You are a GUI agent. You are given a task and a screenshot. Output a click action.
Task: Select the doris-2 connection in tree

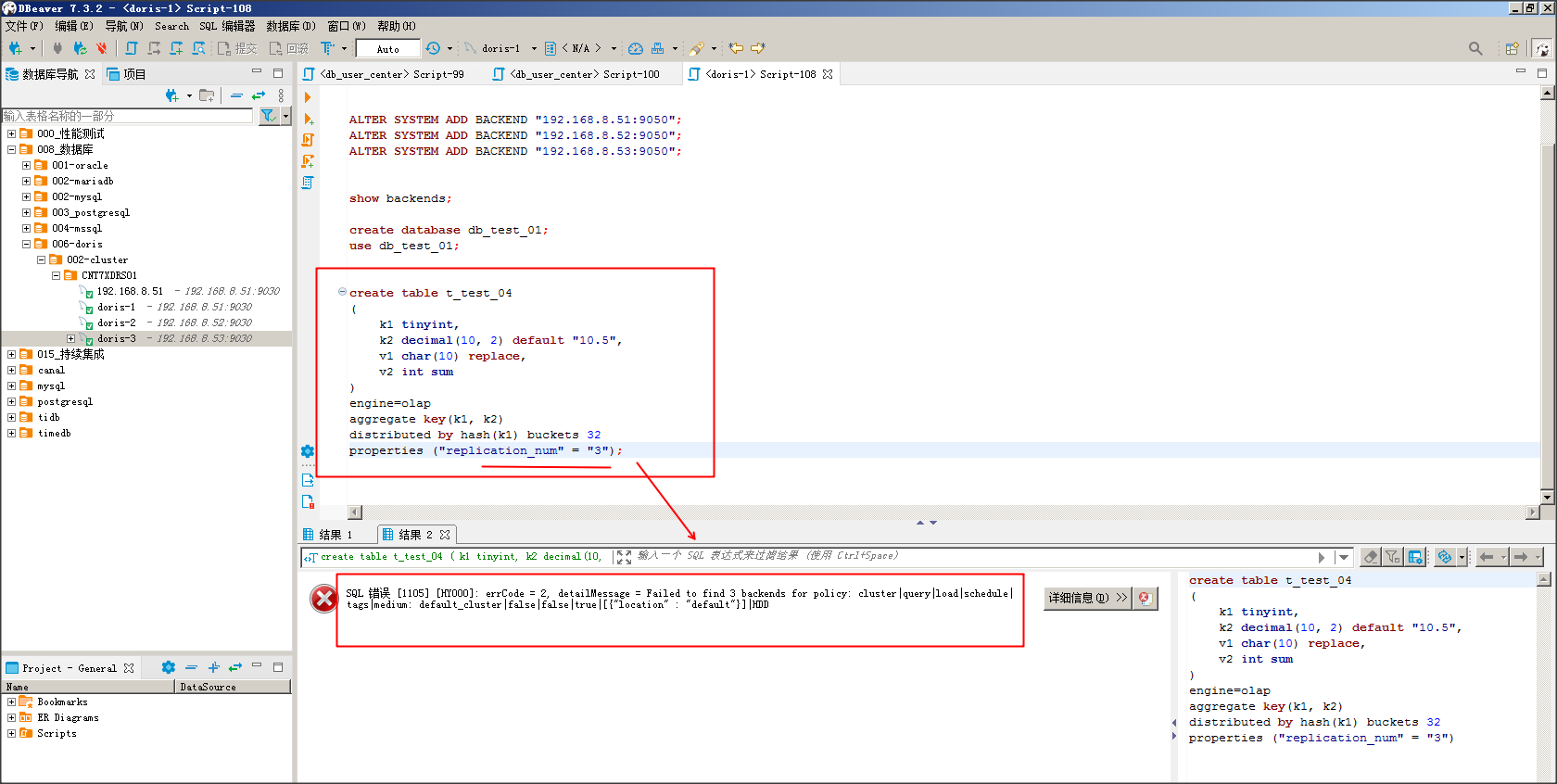click(x=116, y=322)
